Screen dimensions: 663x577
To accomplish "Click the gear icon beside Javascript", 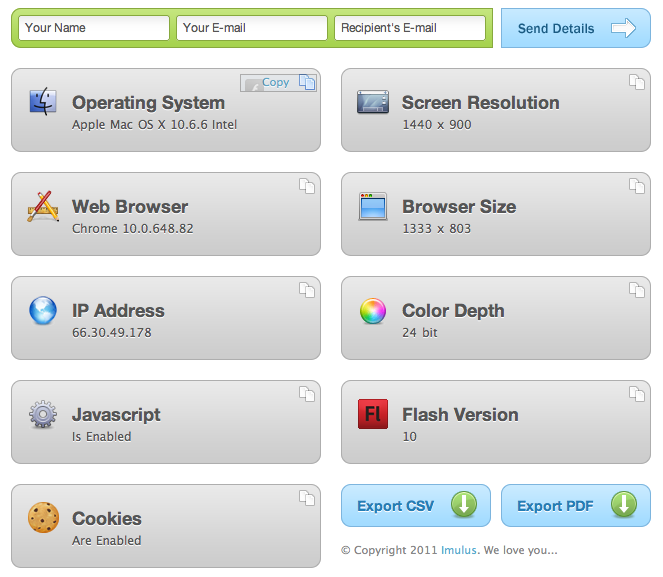I will pyautogui.click(x=43, y=414).
